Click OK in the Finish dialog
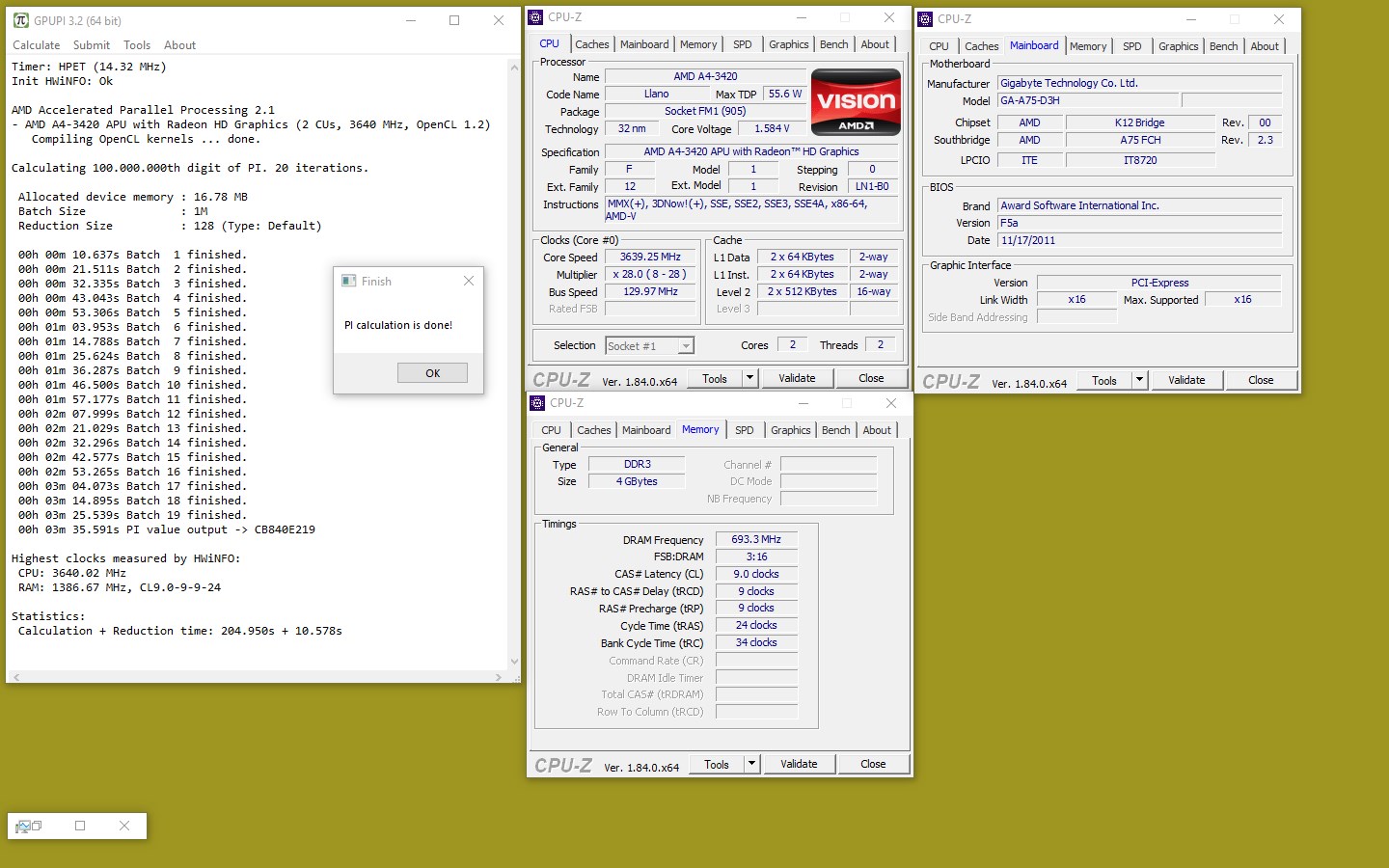Screen dimensions: 1389x868 point(432,373)
